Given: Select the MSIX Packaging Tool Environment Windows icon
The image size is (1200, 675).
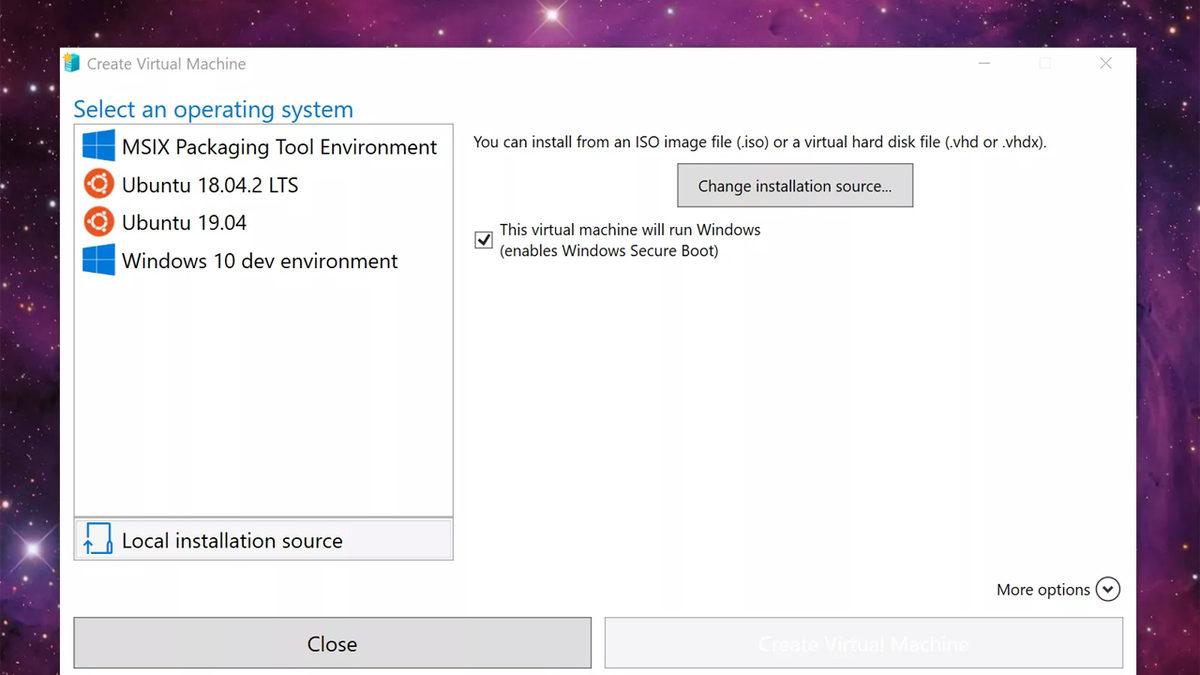Looking at the screenshot, I should click(98, 146).
